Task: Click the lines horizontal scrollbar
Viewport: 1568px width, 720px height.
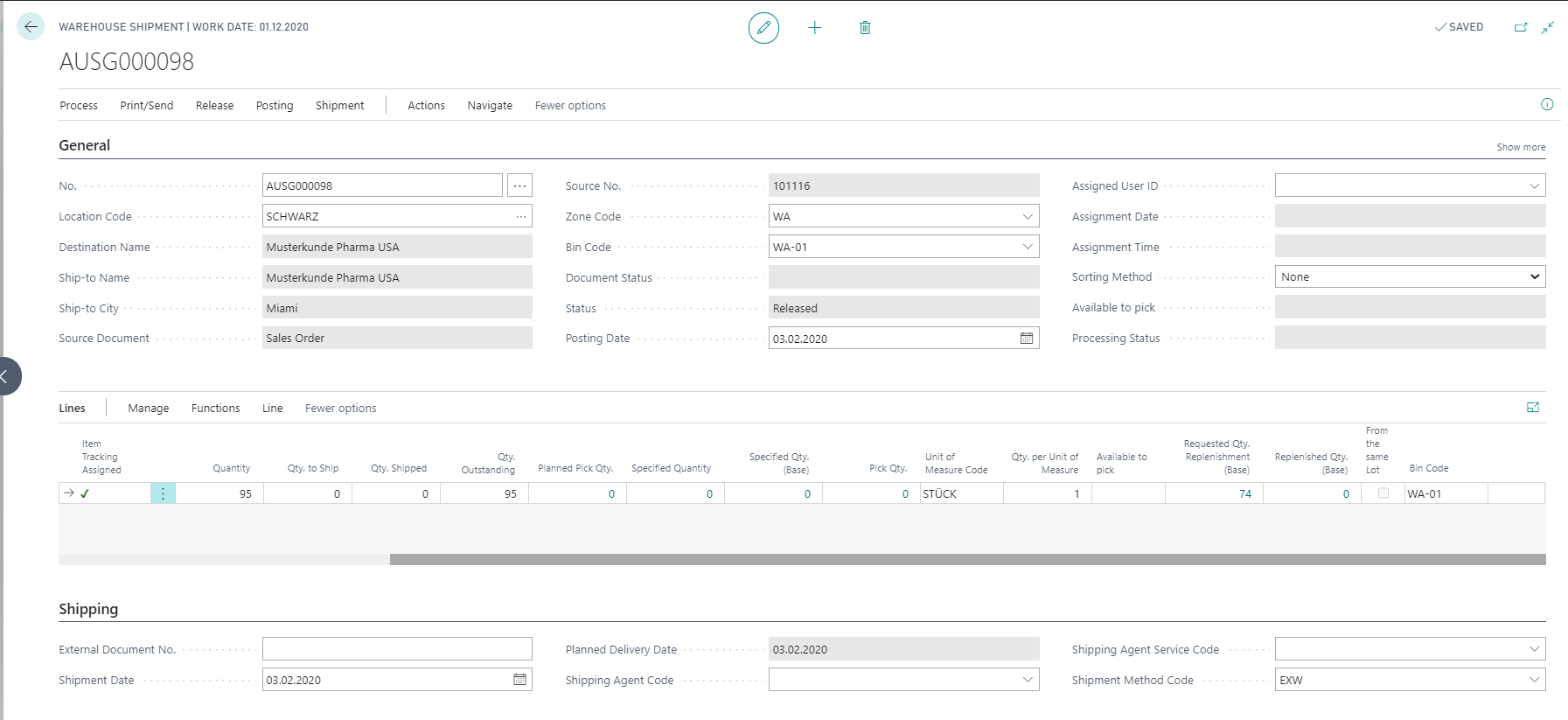Action: [967, 559]
